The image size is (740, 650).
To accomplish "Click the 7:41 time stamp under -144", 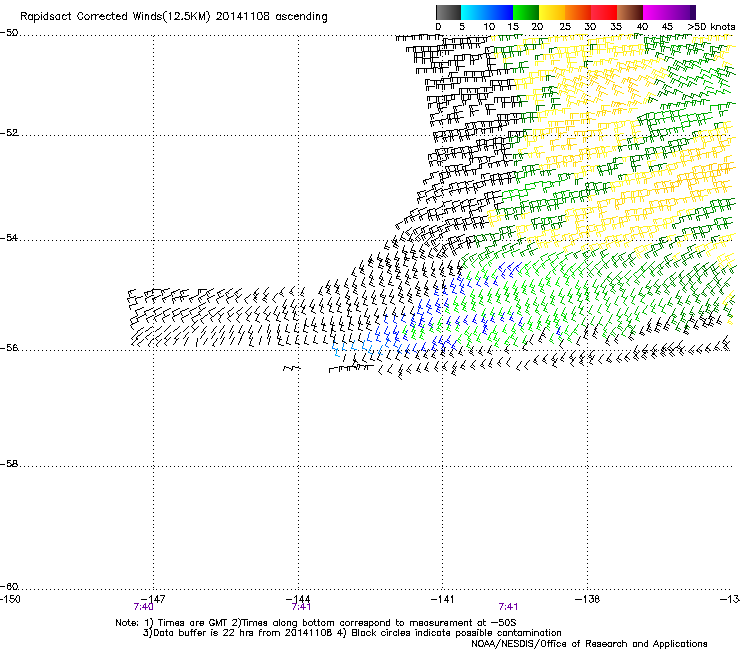I will (x=301, y=607).
